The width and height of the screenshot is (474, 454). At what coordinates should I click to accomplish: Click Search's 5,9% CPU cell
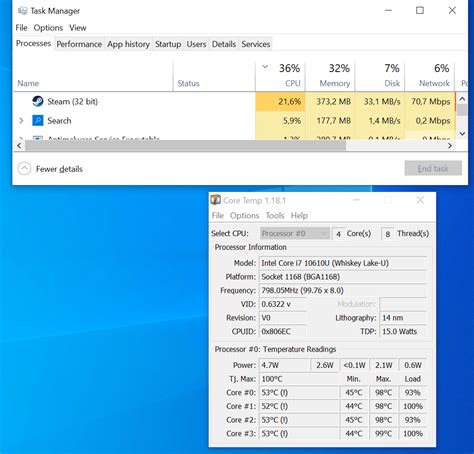(280, 120)
